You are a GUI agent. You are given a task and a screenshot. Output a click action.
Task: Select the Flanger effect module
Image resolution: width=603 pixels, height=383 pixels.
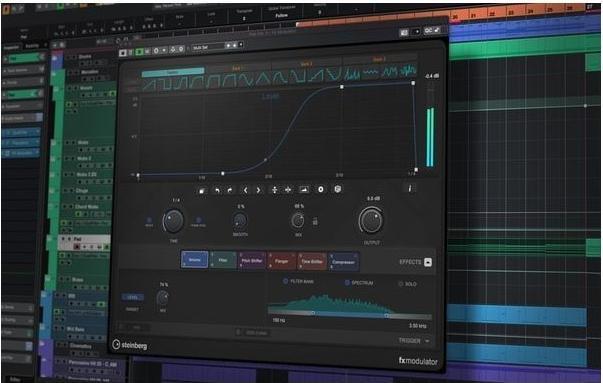pyautogui.click(x=282, y=261)
